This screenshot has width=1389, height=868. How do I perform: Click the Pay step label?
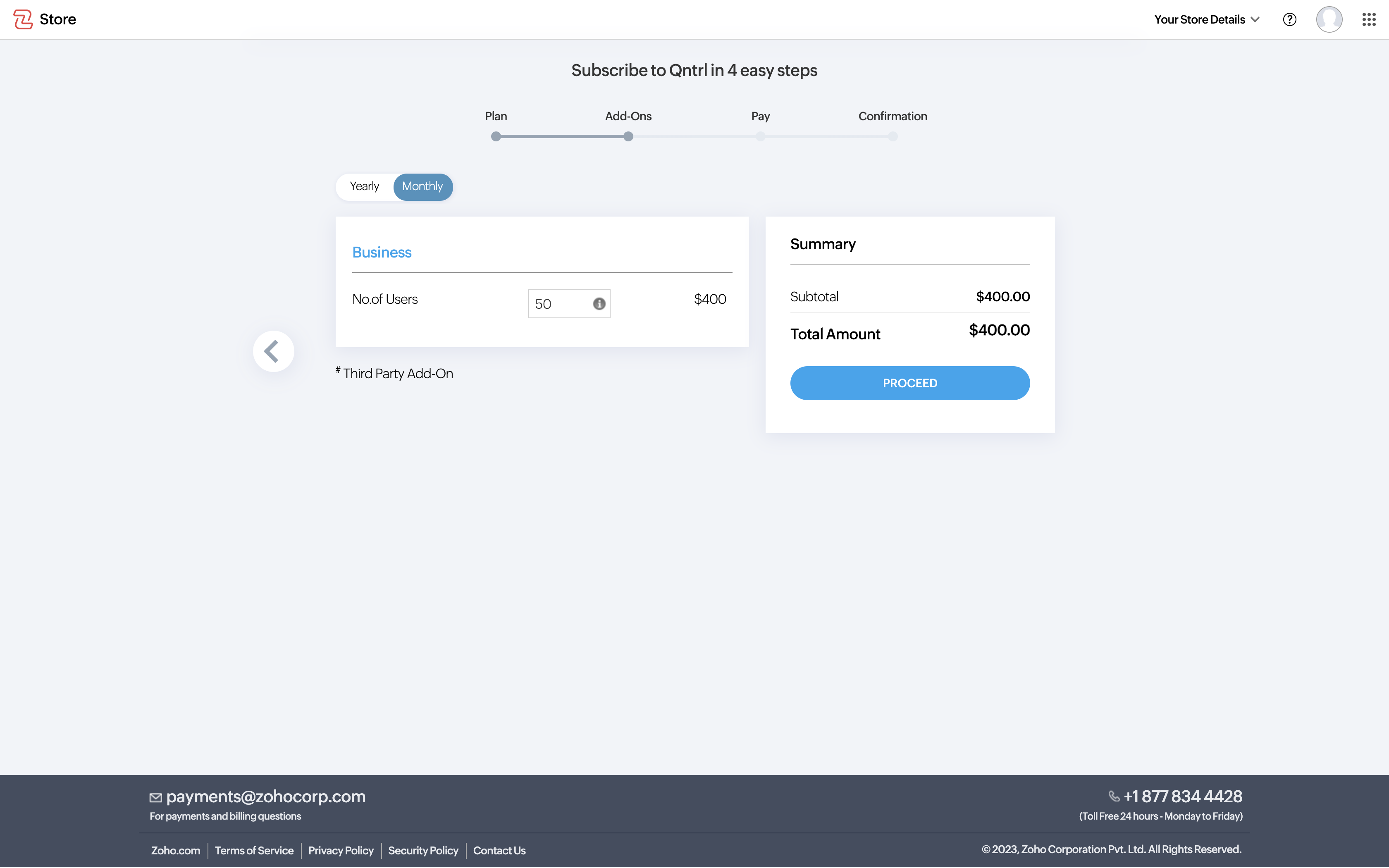click(x=760, y=116)
